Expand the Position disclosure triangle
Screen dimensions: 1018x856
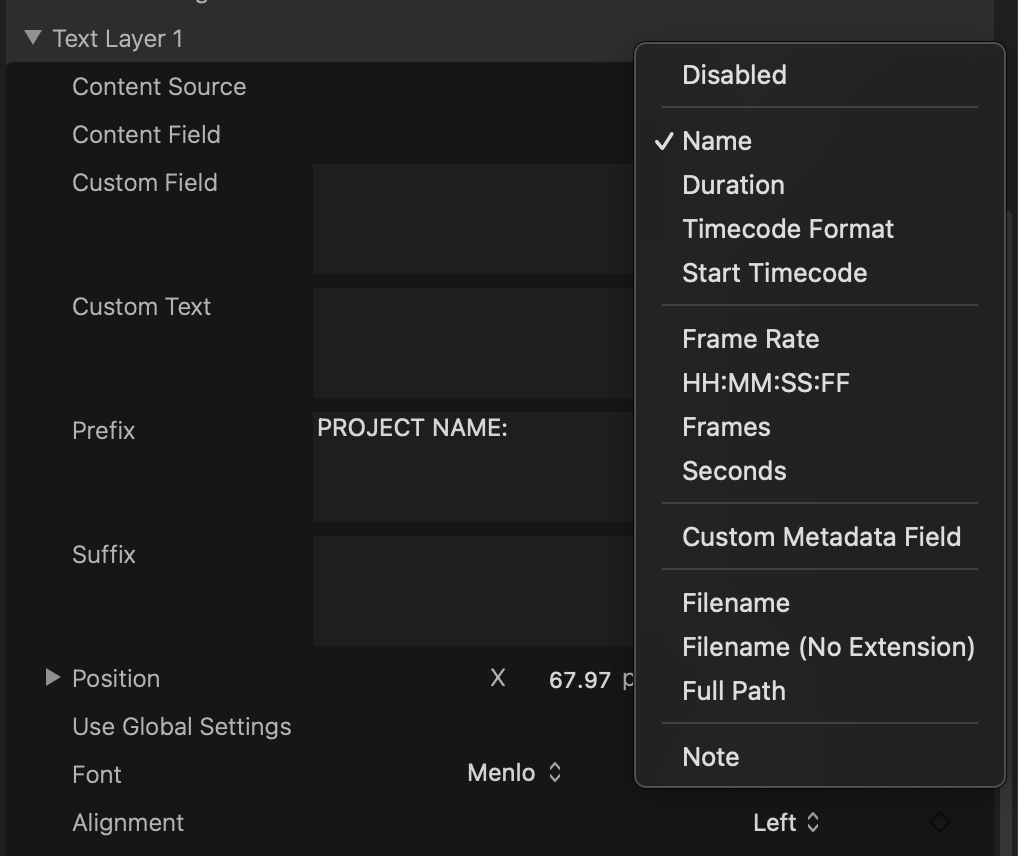click(x=53, y=678)
